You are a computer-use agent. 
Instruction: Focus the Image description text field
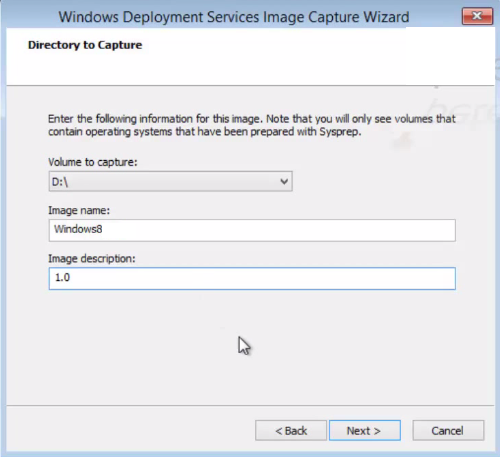click(252, 278)
